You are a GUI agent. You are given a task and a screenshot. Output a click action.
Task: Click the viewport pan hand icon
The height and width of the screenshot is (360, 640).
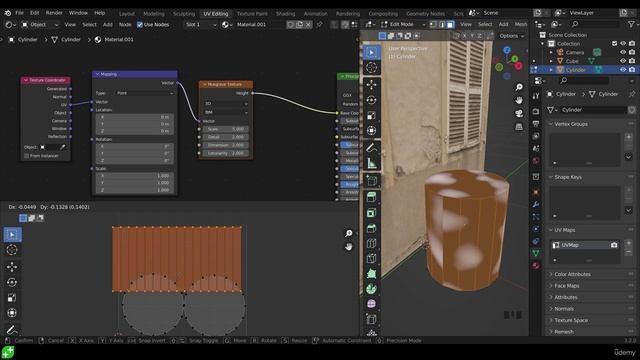[x=519, y=100]
